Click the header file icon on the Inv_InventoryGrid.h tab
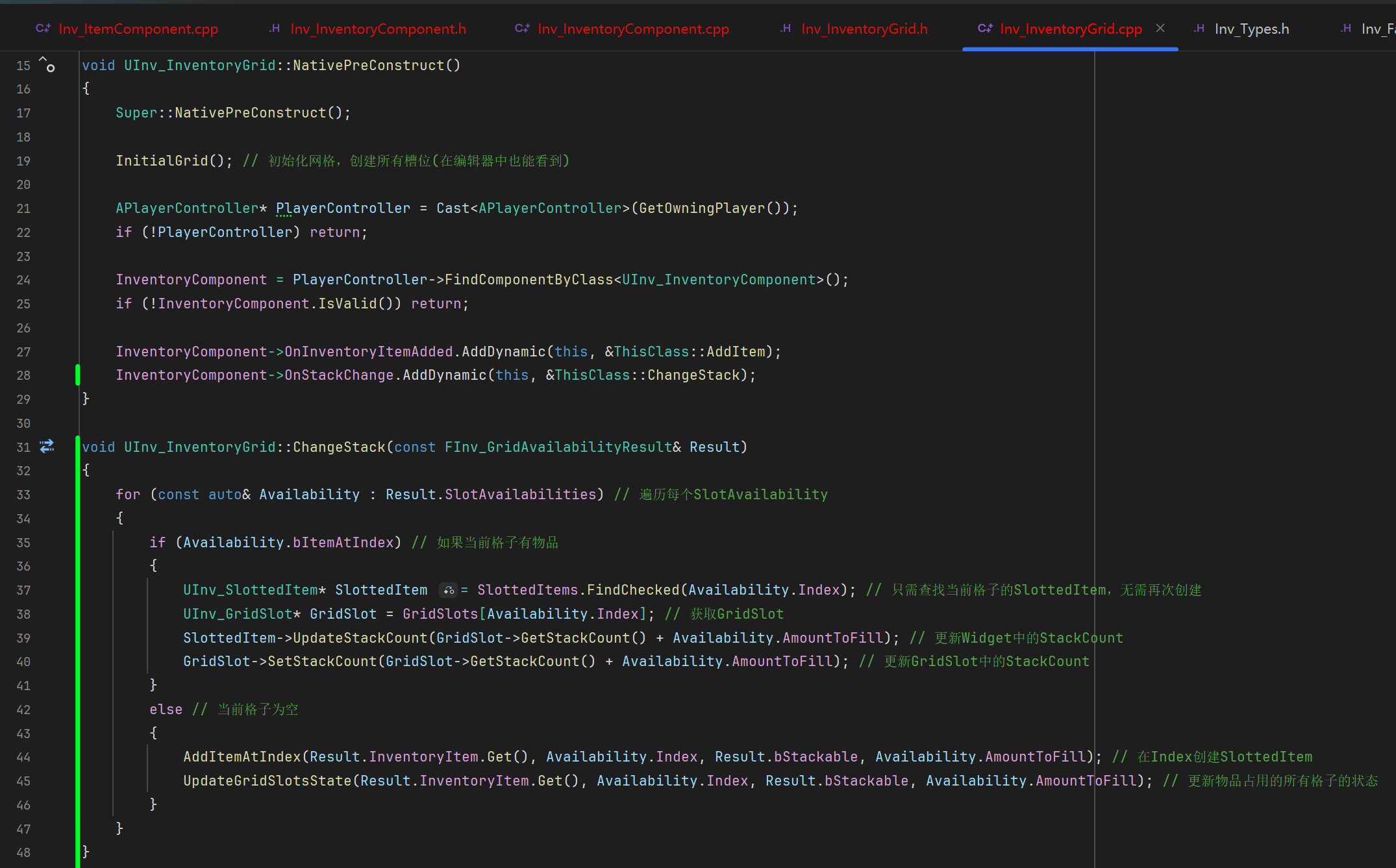Viewport: 1396px width, 868px height. (786, 29)
